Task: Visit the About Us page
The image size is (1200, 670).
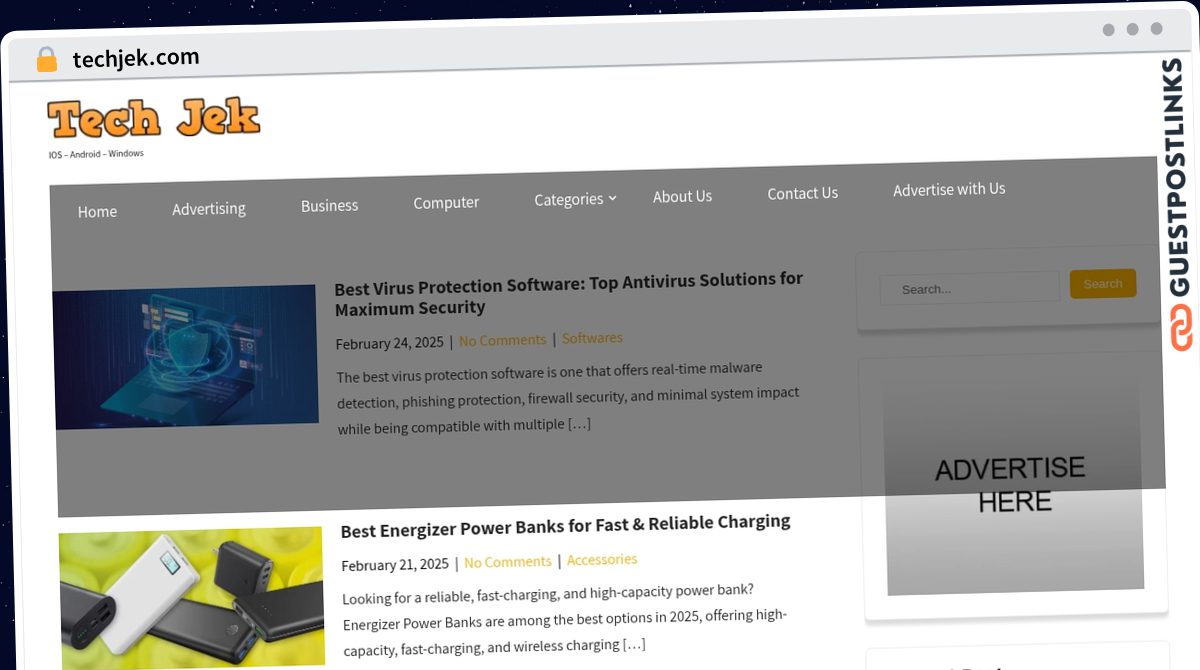Action: point(682,197)
